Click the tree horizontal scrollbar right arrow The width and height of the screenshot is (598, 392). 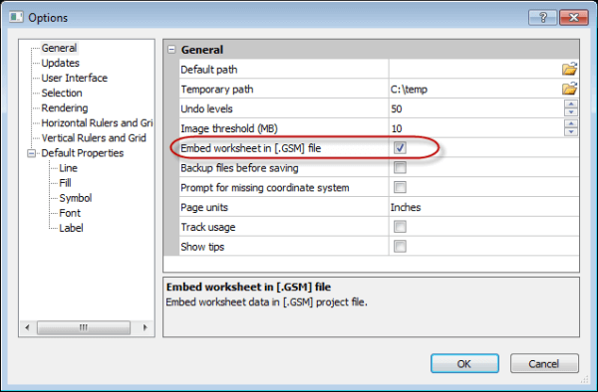(x=145, y=327)
